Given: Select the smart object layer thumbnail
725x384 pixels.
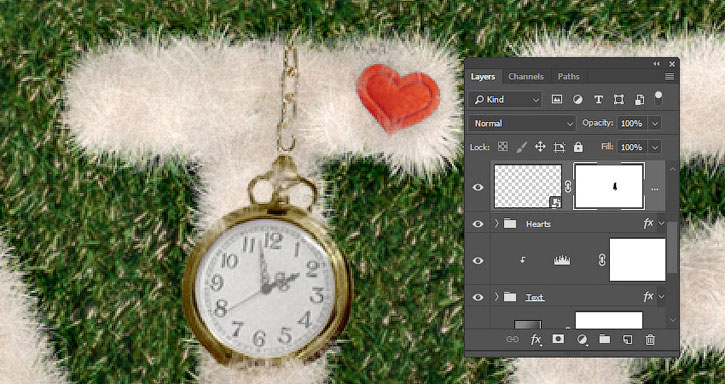Looking at the screenshot, I should (528, 186).
